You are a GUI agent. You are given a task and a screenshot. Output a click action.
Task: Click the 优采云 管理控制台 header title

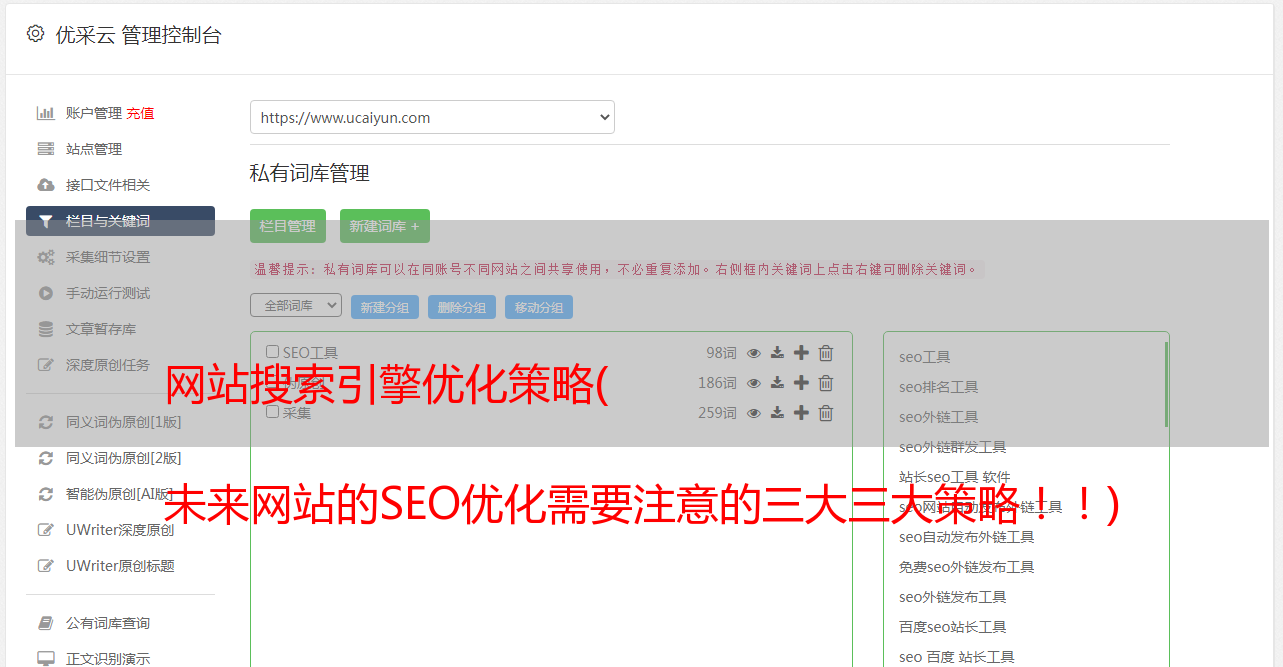click(x=138, y=35)
